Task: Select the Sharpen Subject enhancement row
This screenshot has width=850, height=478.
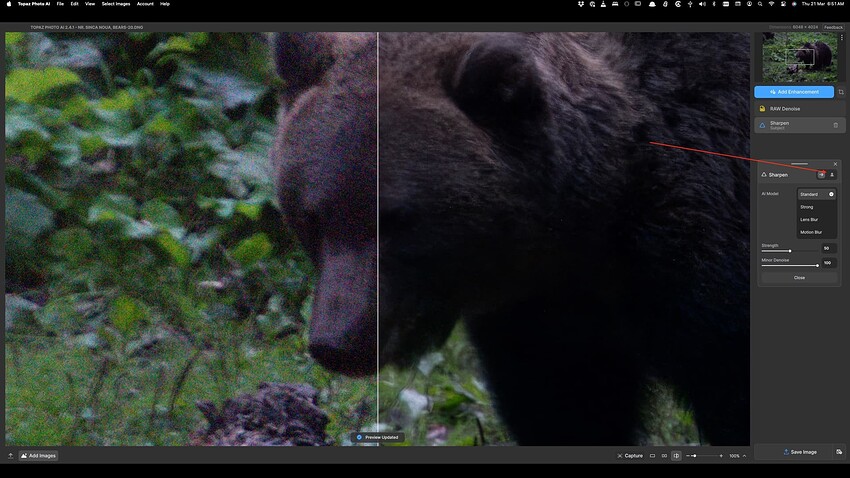Action: click(800, 125)
